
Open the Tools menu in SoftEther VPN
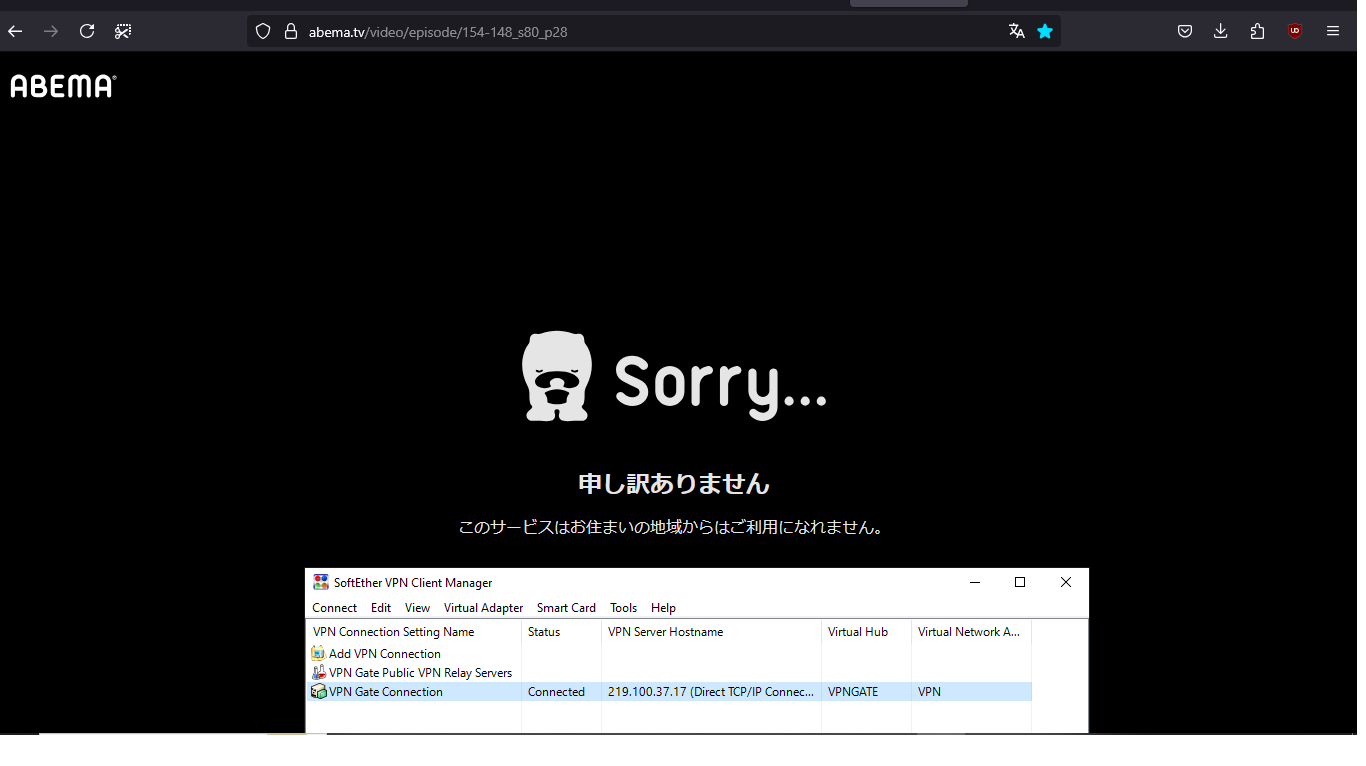click(623, 608)
